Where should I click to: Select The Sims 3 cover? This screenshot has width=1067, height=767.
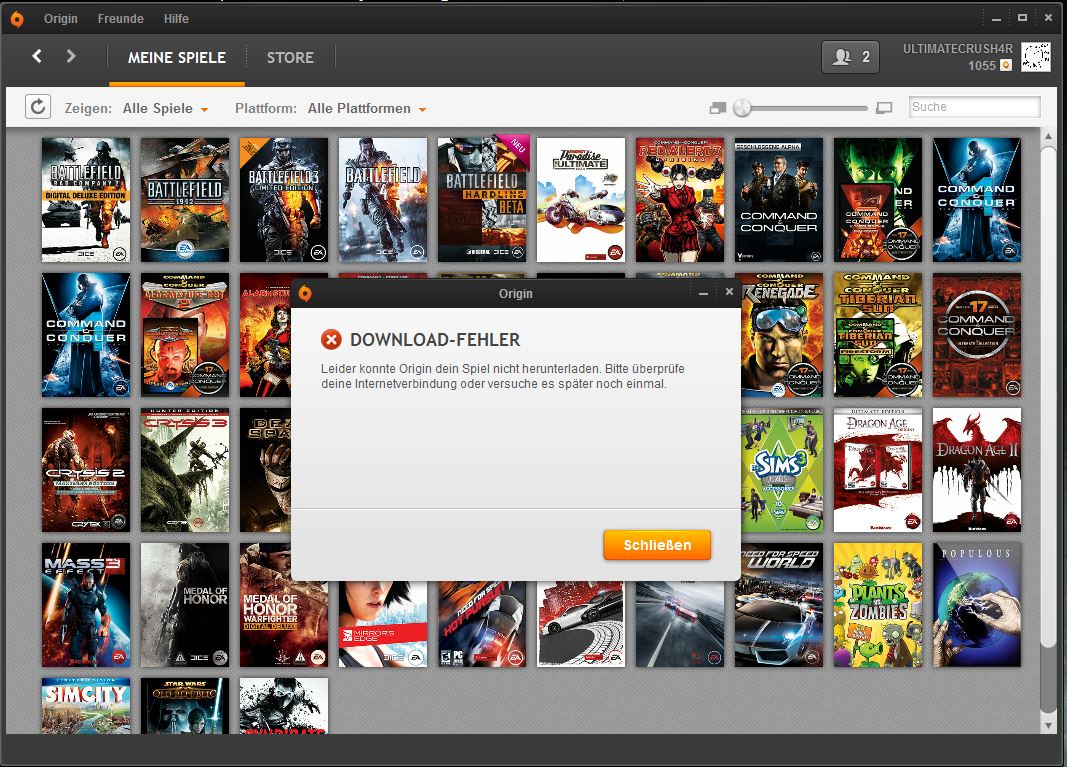pyautogui.click(x=782, y=470)
